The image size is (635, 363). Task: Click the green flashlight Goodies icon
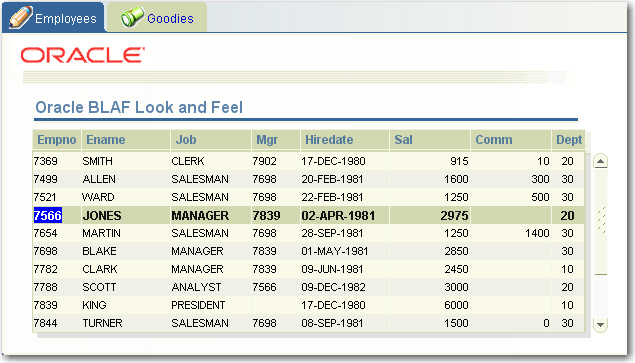coord(132,17)
